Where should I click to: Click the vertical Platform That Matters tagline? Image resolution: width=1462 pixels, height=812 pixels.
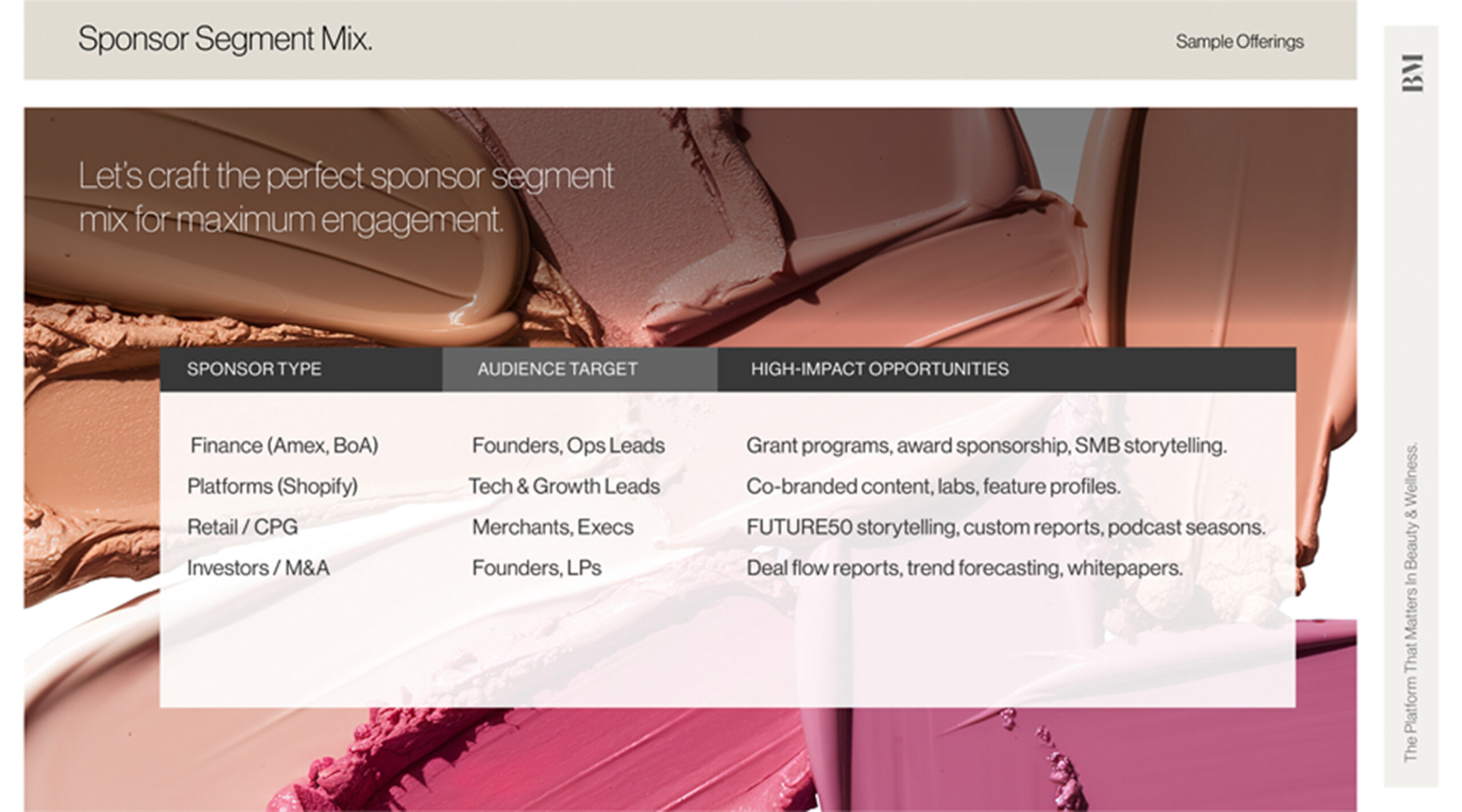[x=1411, y=601]
